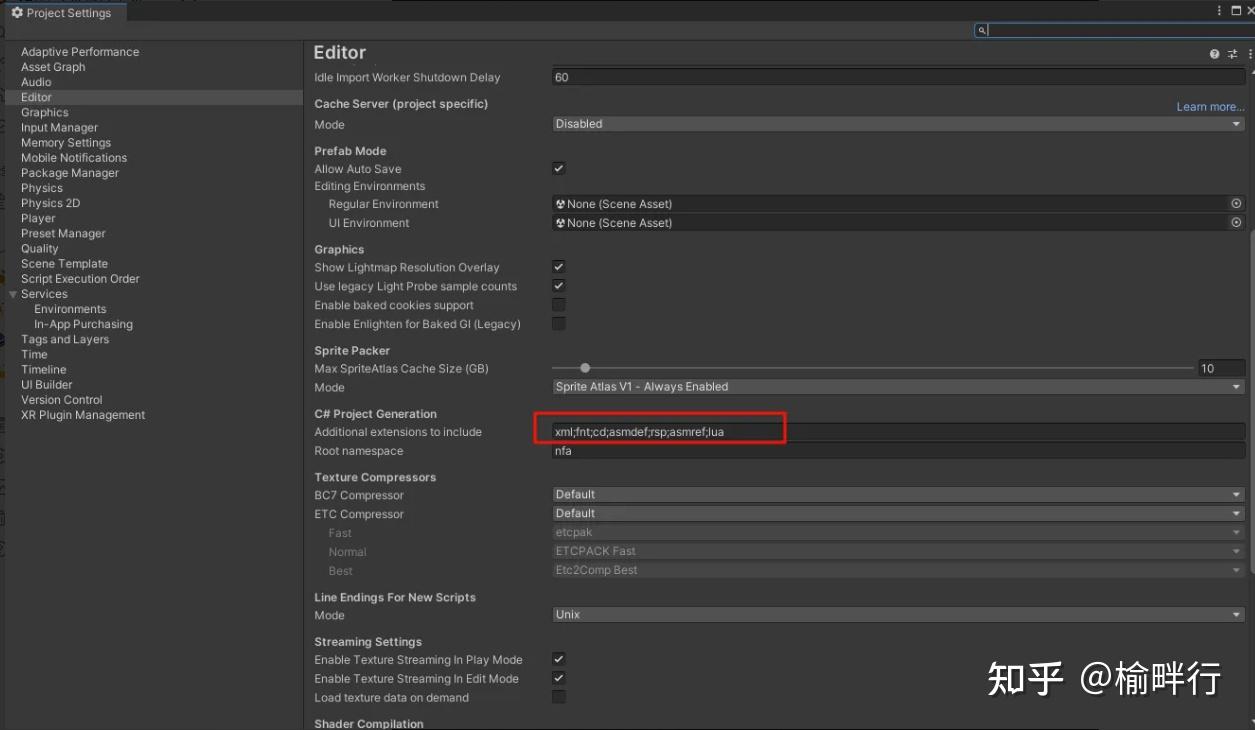
Task: Disable Texture Streaming In Play Mode
Action: [559, 660]
